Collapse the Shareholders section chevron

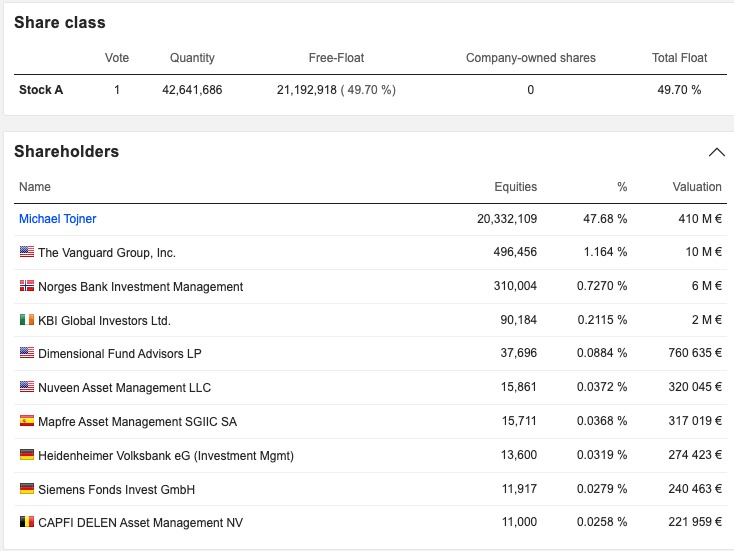pyautogui.click(x=717, y=152)
